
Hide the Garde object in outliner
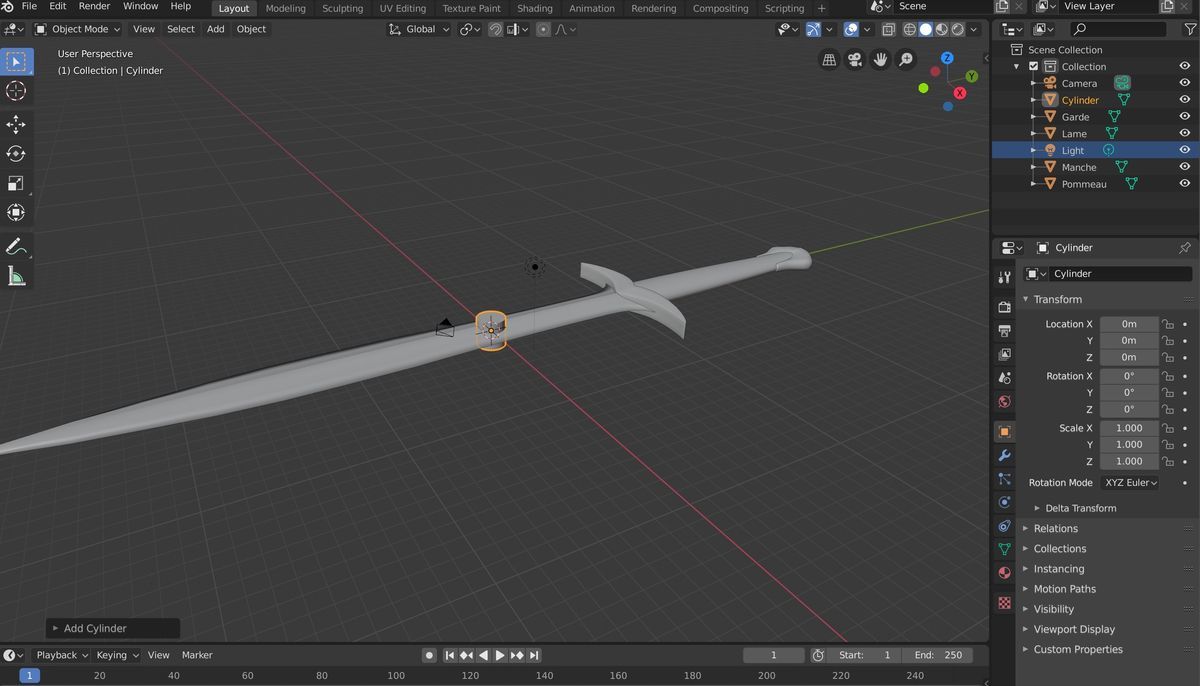[x=1184, y=117]
